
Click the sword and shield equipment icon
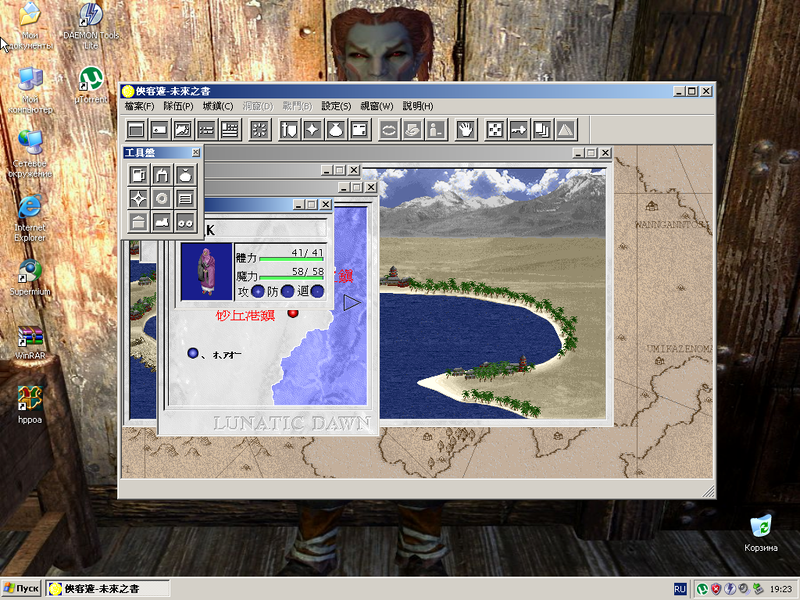(x=289, y=130)
